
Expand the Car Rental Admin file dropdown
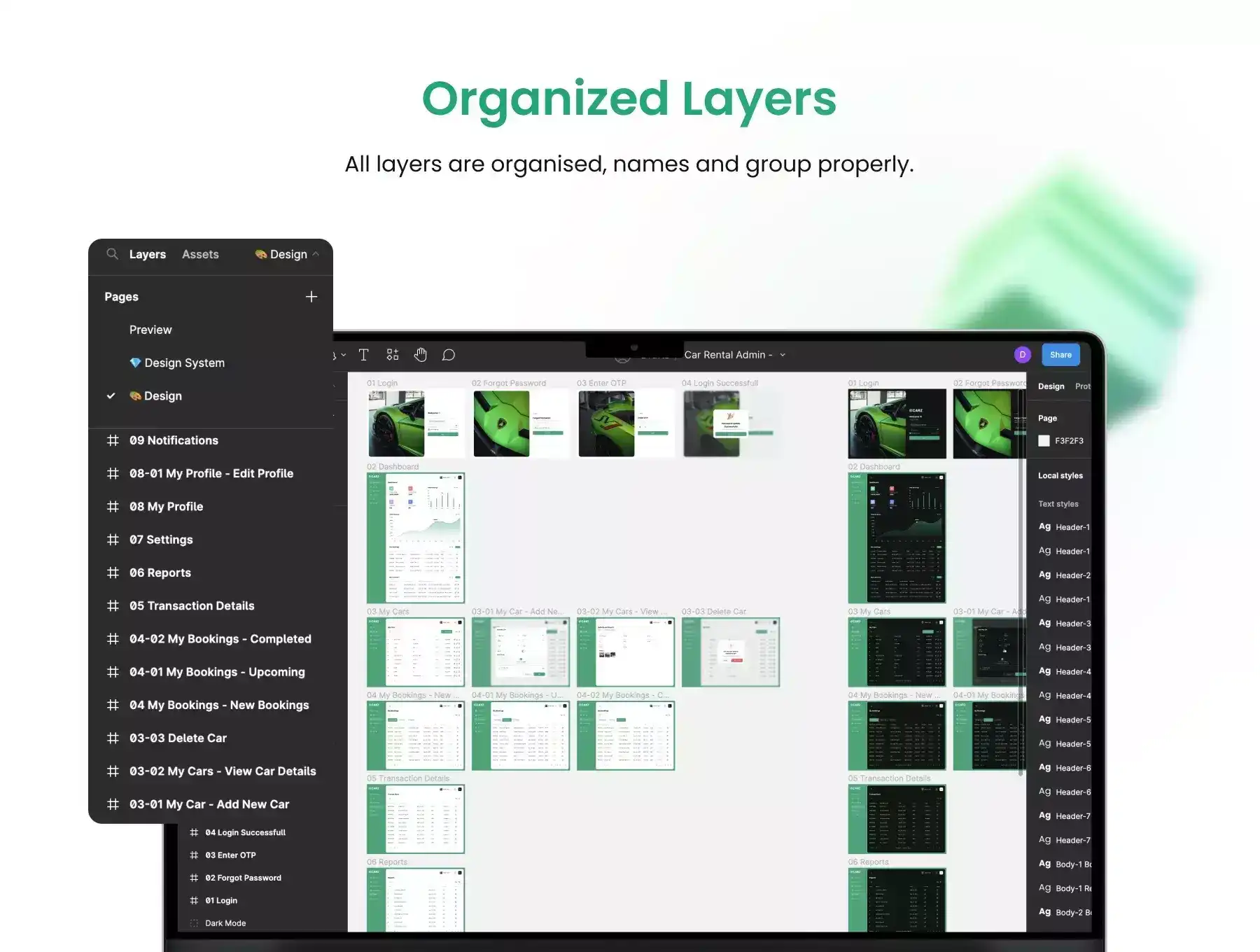[783, 355]
